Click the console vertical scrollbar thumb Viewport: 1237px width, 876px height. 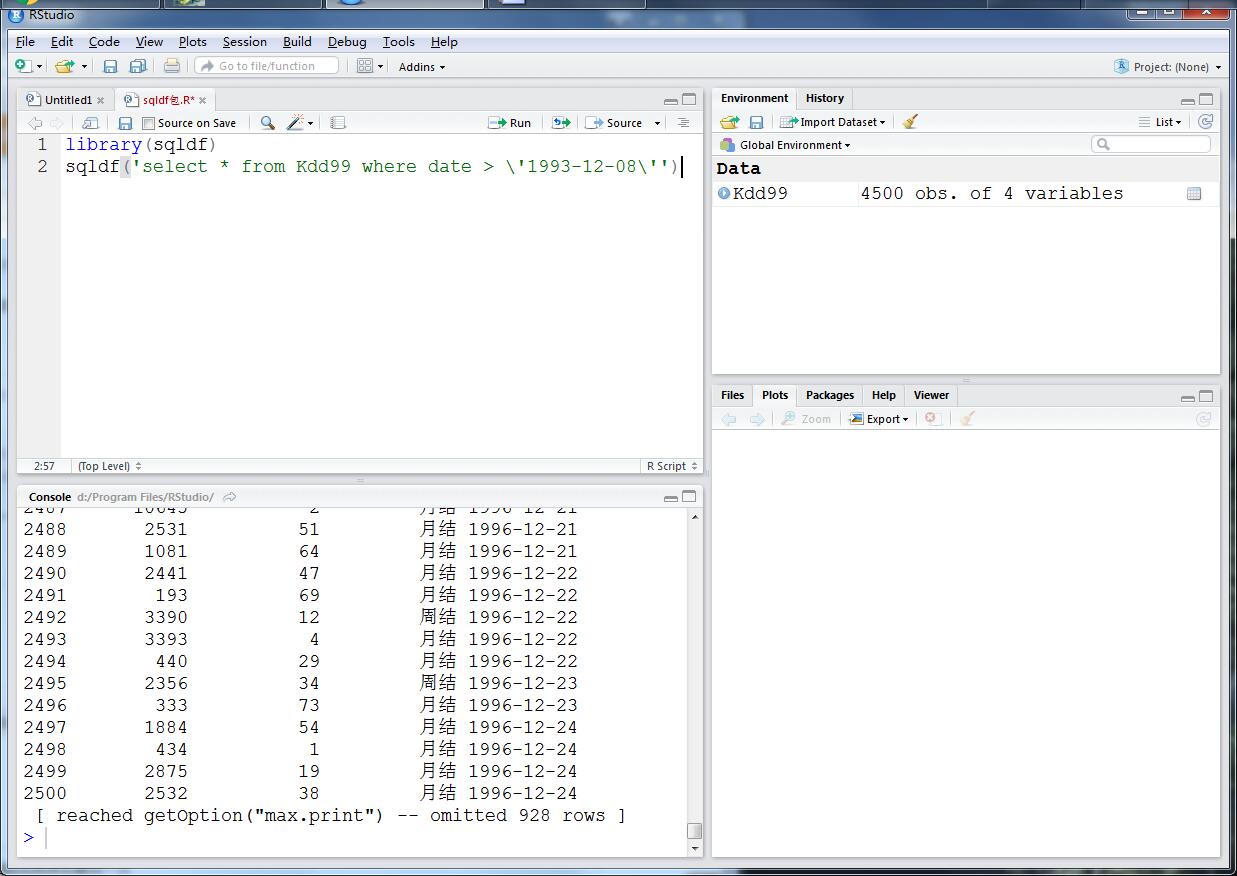[x=694, y=831]
